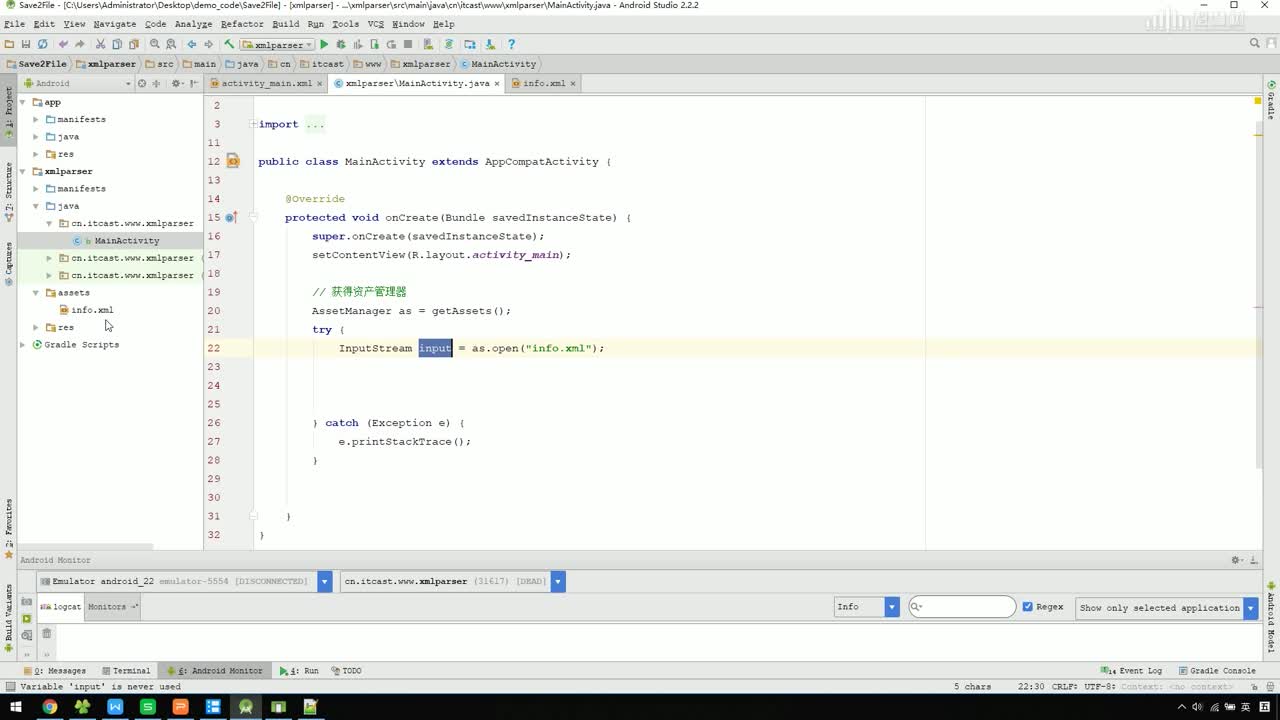
Task: Click the Android Monitor gear settings icon
Action: [x=1237, y=560]
